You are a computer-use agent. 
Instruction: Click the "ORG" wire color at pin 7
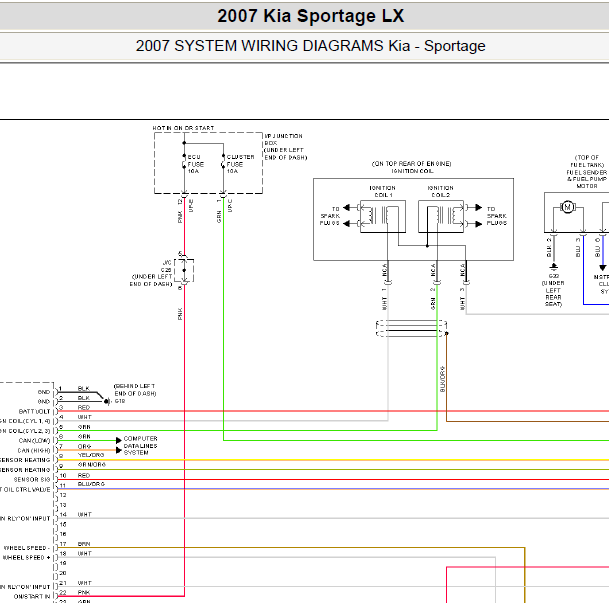tap(84, 446)
